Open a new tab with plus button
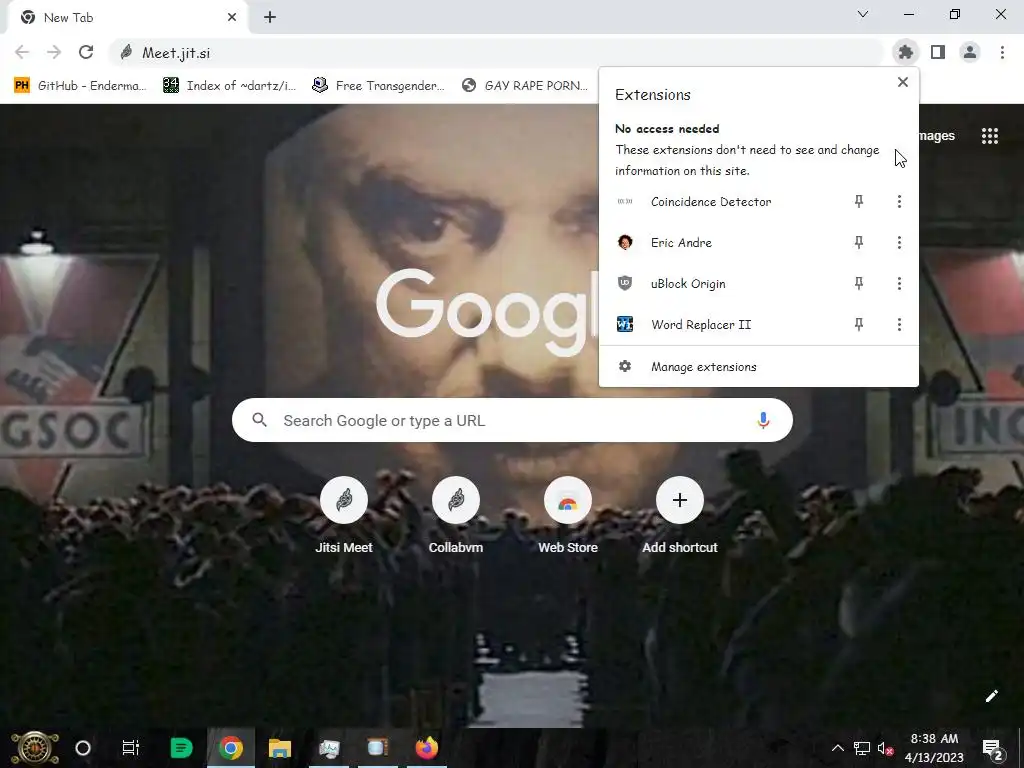The image size is (1024, 768). coord(270,18)
